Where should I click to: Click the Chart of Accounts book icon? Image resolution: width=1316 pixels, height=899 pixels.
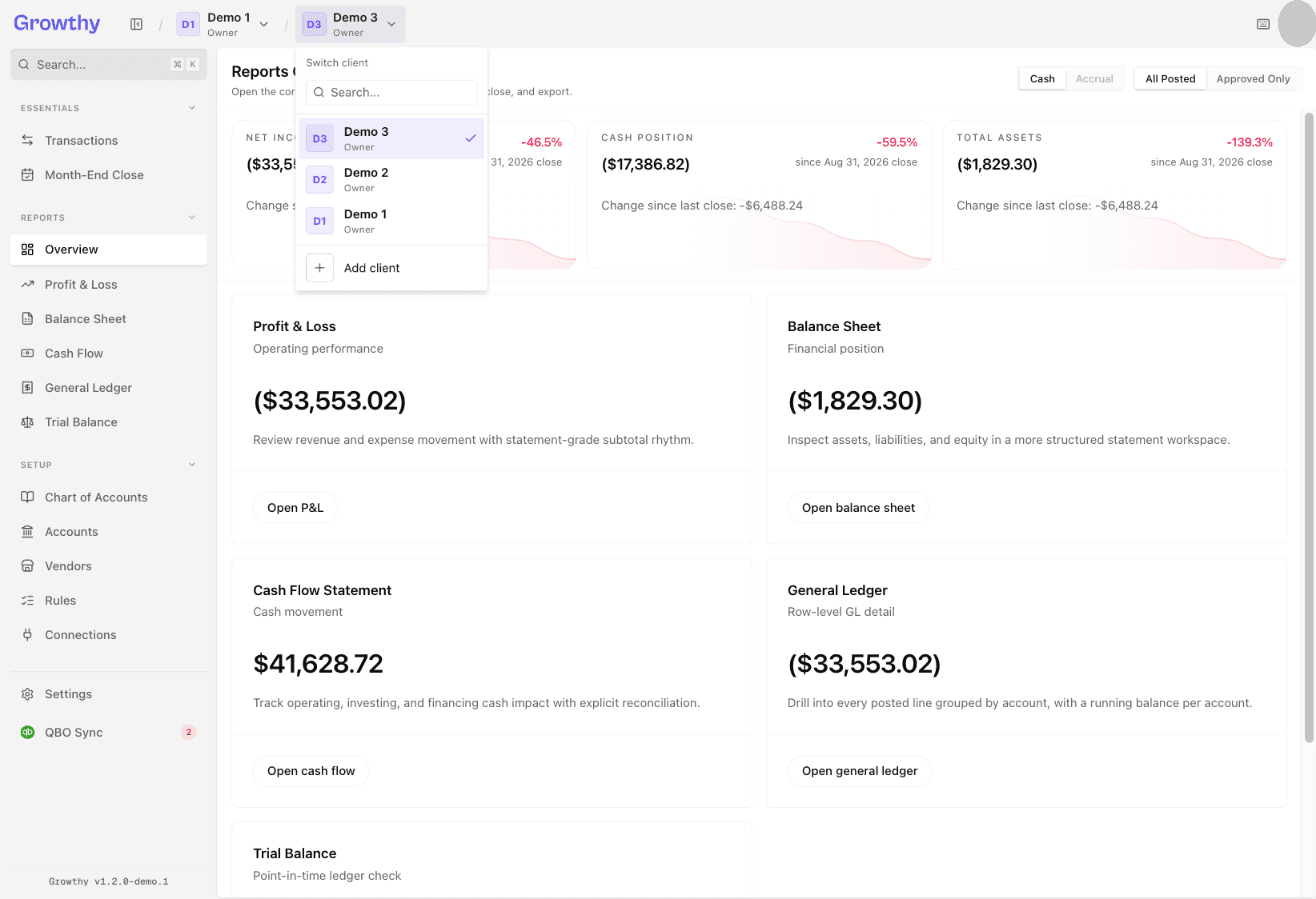tap(28, 498)
